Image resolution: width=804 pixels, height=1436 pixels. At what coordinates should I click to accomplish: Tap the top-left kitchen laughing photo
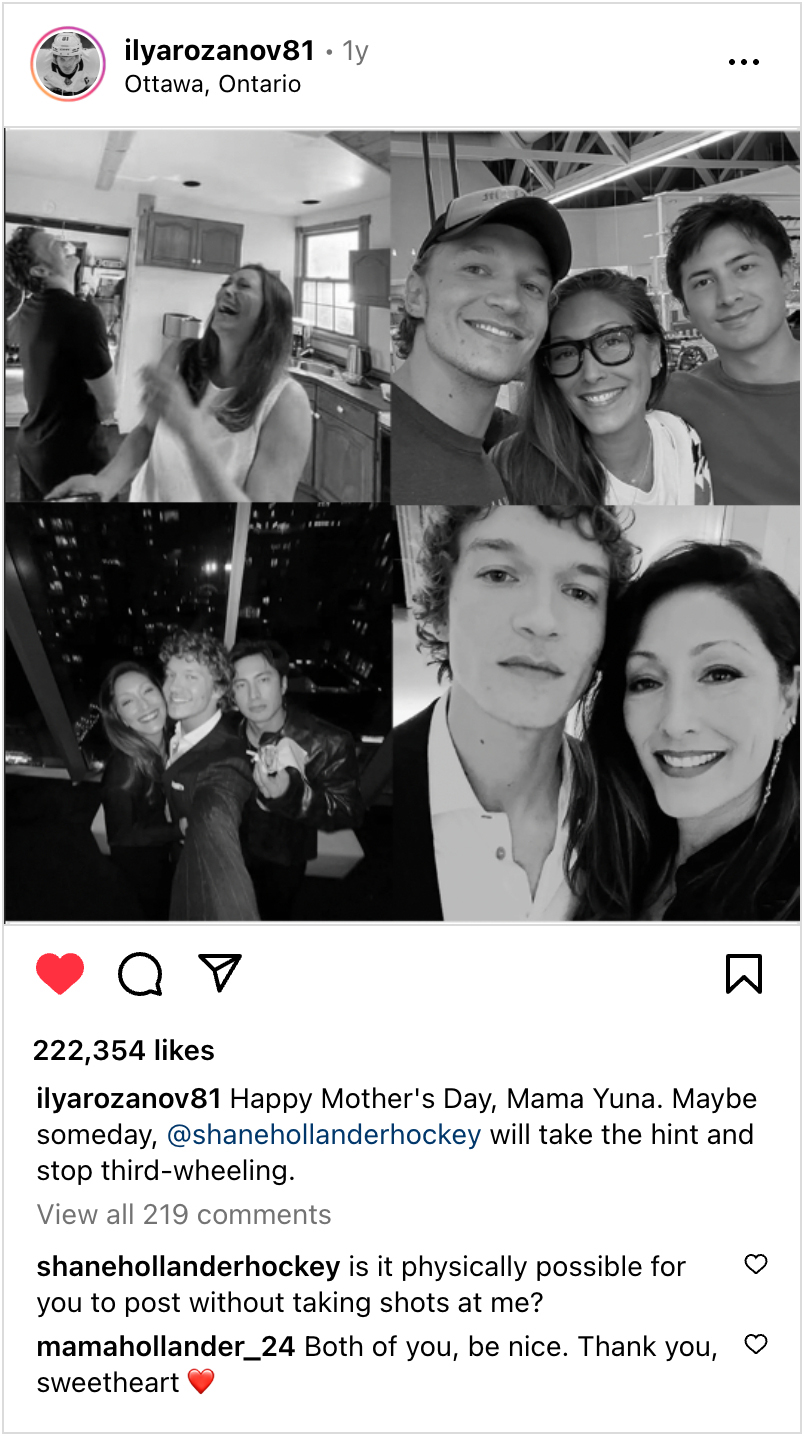tap(197, 316)
